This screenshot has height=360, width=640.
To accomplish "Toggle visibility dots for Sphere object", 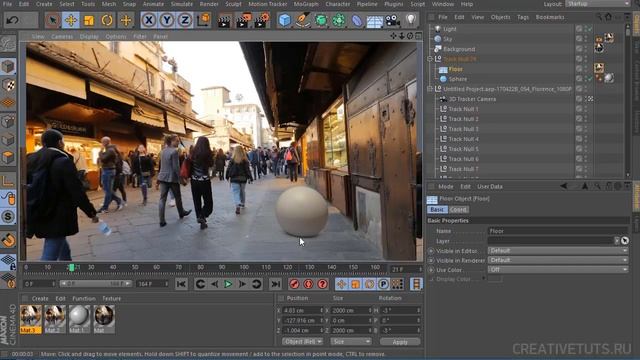I will click(586, 79).
